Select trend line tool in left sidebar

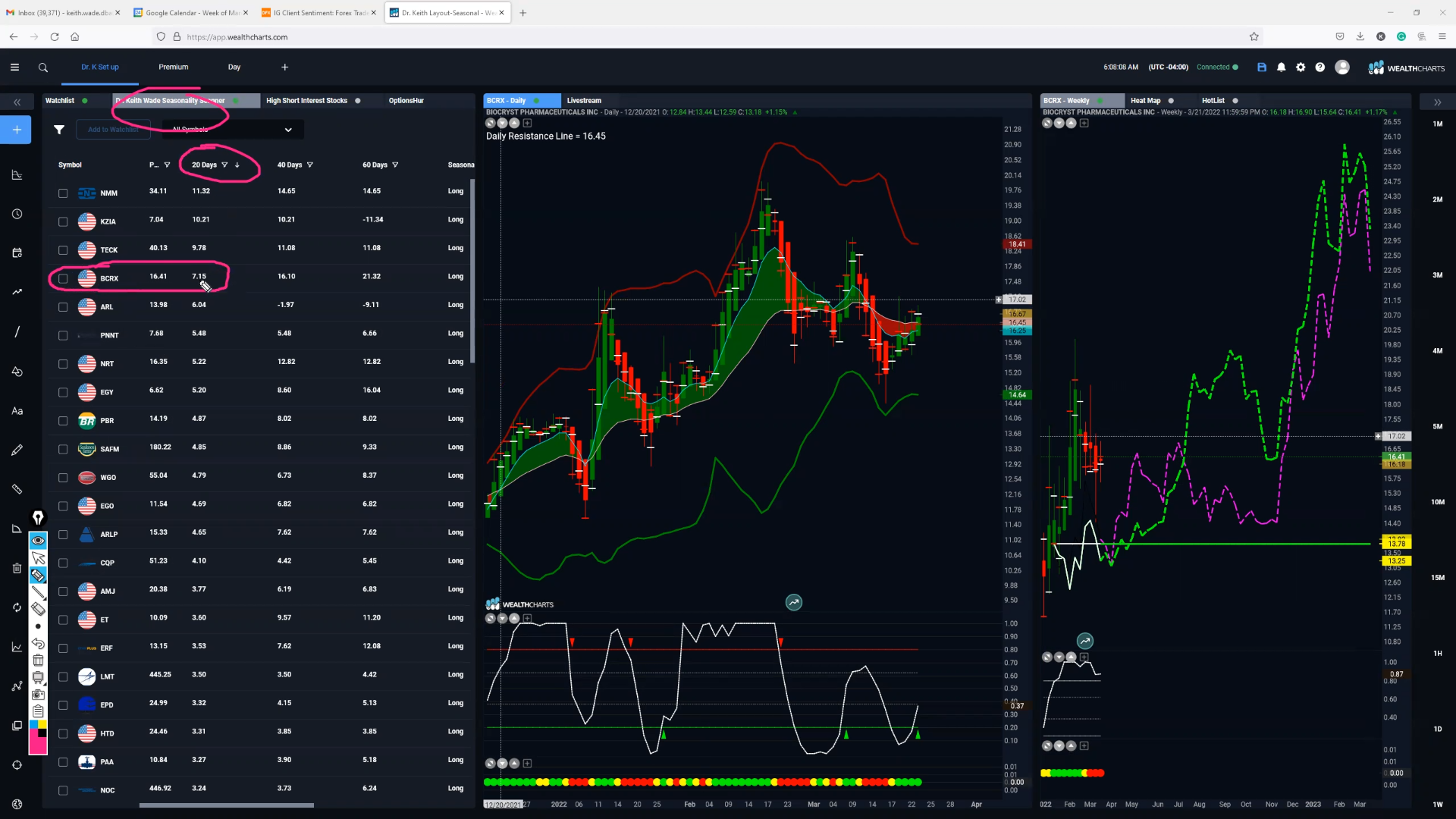click(17, 332)
